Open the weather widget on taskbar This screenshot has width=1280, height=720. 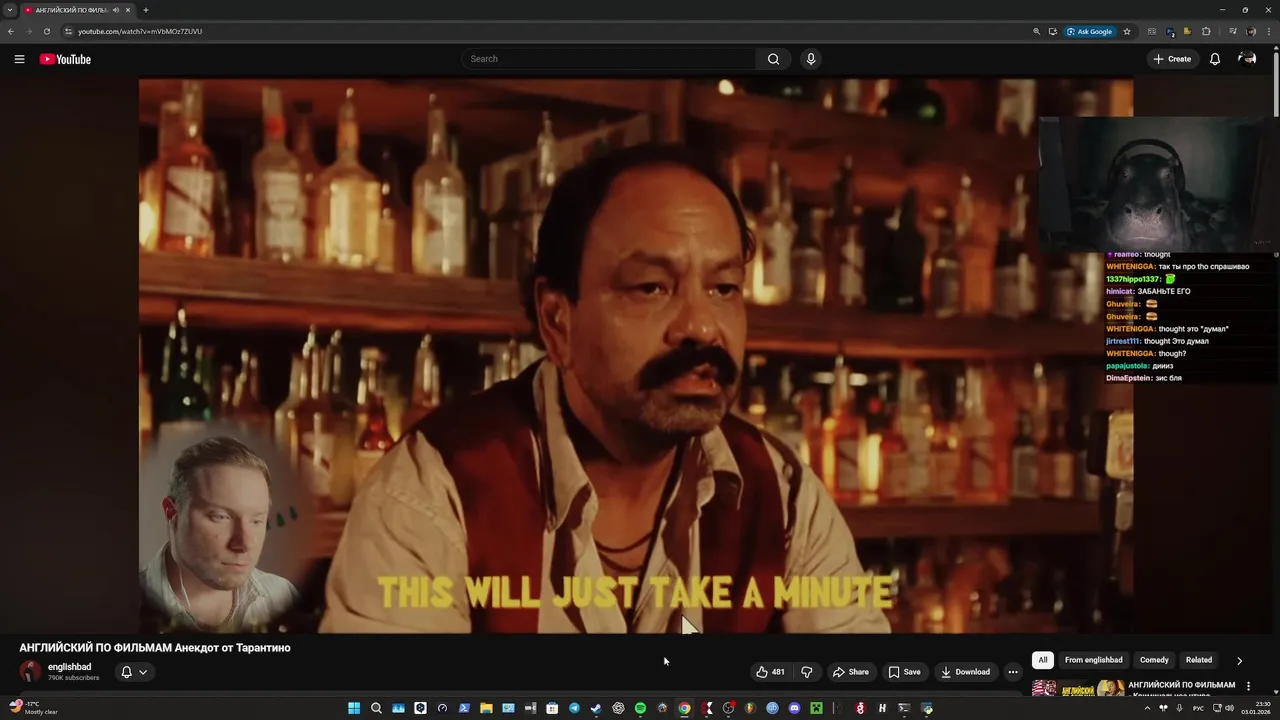click(34, 708)
